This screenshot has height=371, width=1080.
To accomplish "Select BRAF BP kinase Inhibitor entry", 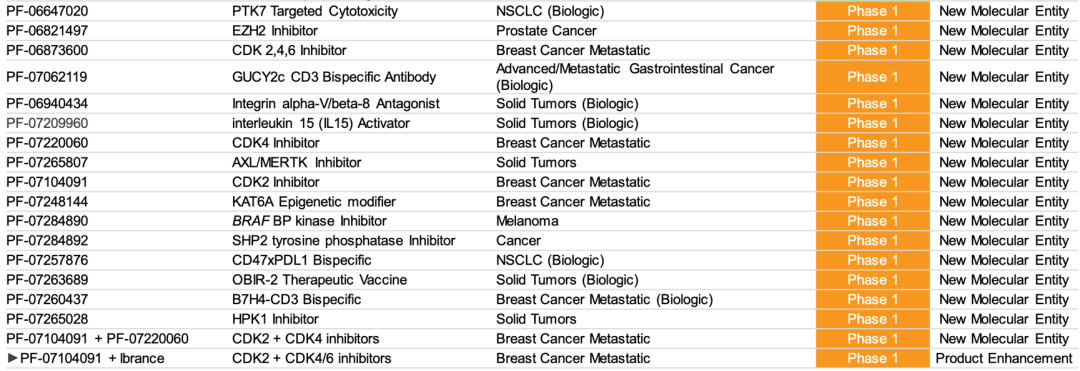I will pyautogui.click(x=309, y=222).
